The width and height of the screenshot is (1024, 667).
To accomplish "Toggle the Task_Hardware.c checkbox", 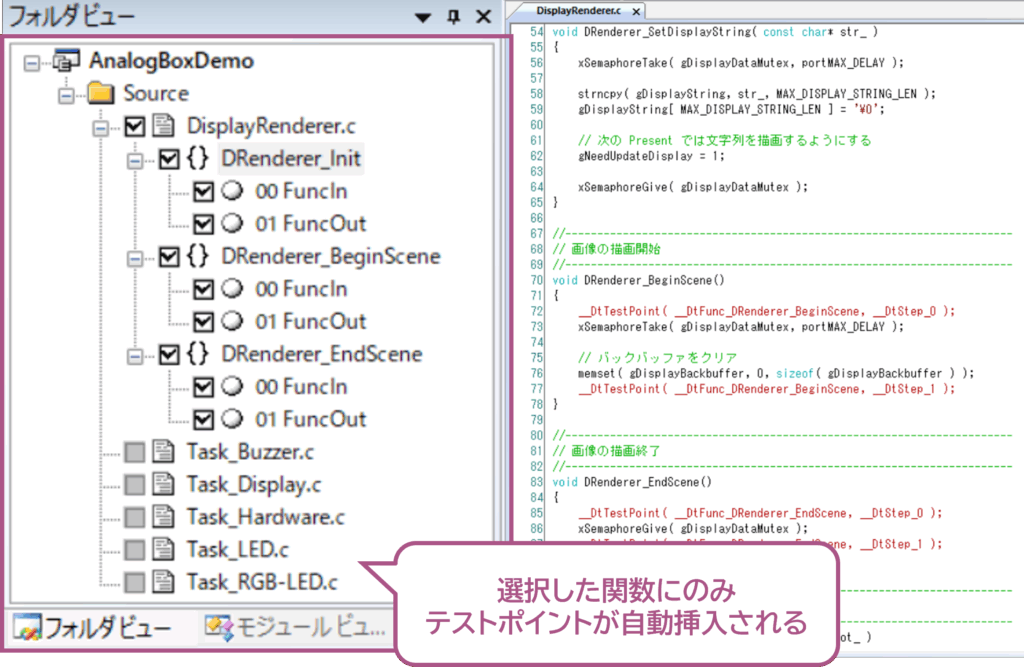I will click(135, 517).
